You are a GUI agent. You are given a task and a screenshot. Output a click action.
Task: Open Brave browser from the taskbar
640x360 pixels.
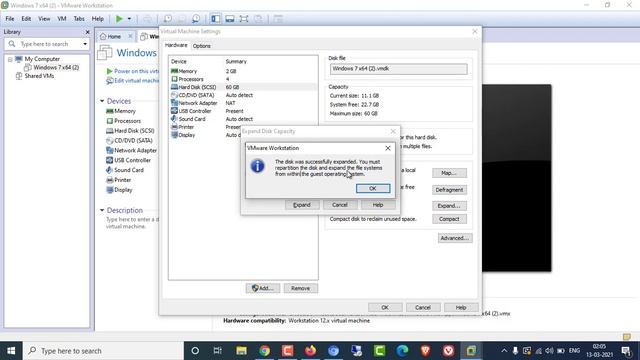426,351
